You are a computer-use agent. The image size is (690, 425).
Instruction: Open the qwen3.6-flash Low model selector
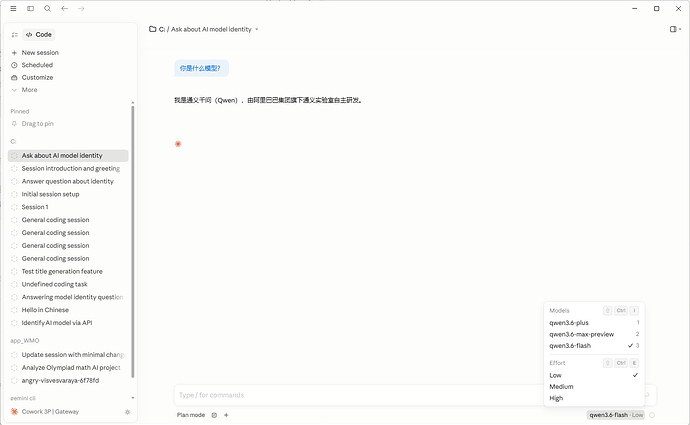pyautogui.click(x=616, y=415)
